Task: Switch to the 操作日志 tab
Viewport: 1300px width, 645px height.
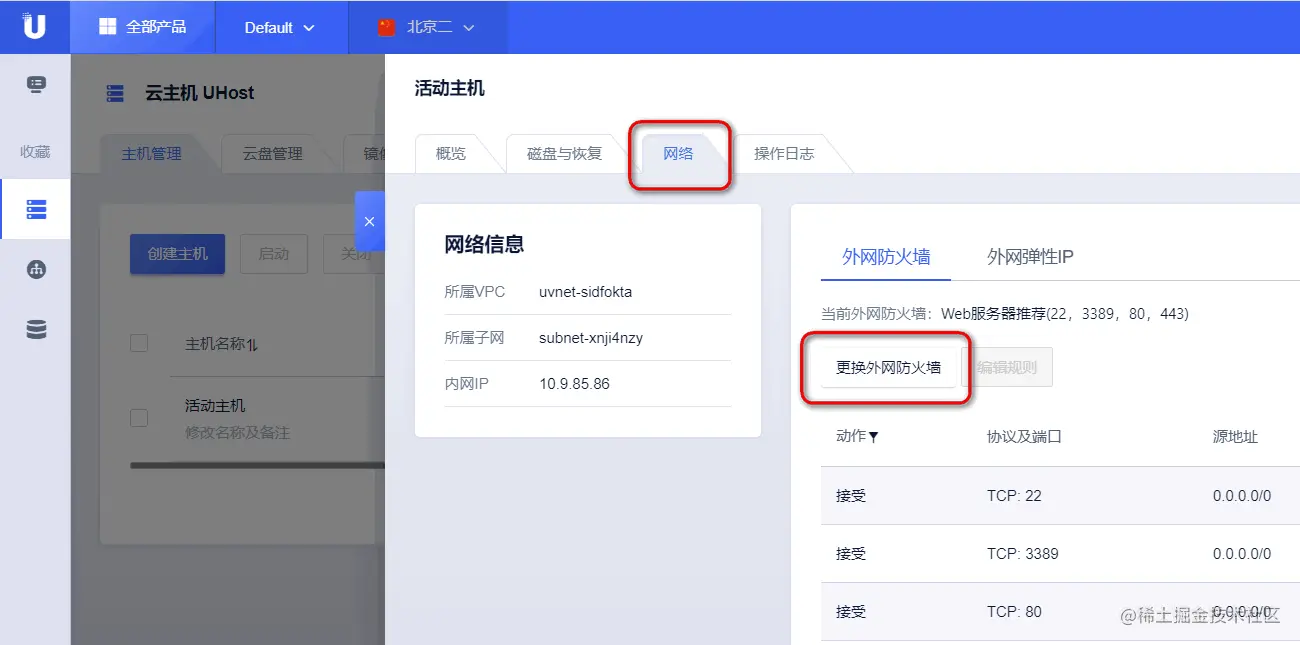Action: click(784, 153)
